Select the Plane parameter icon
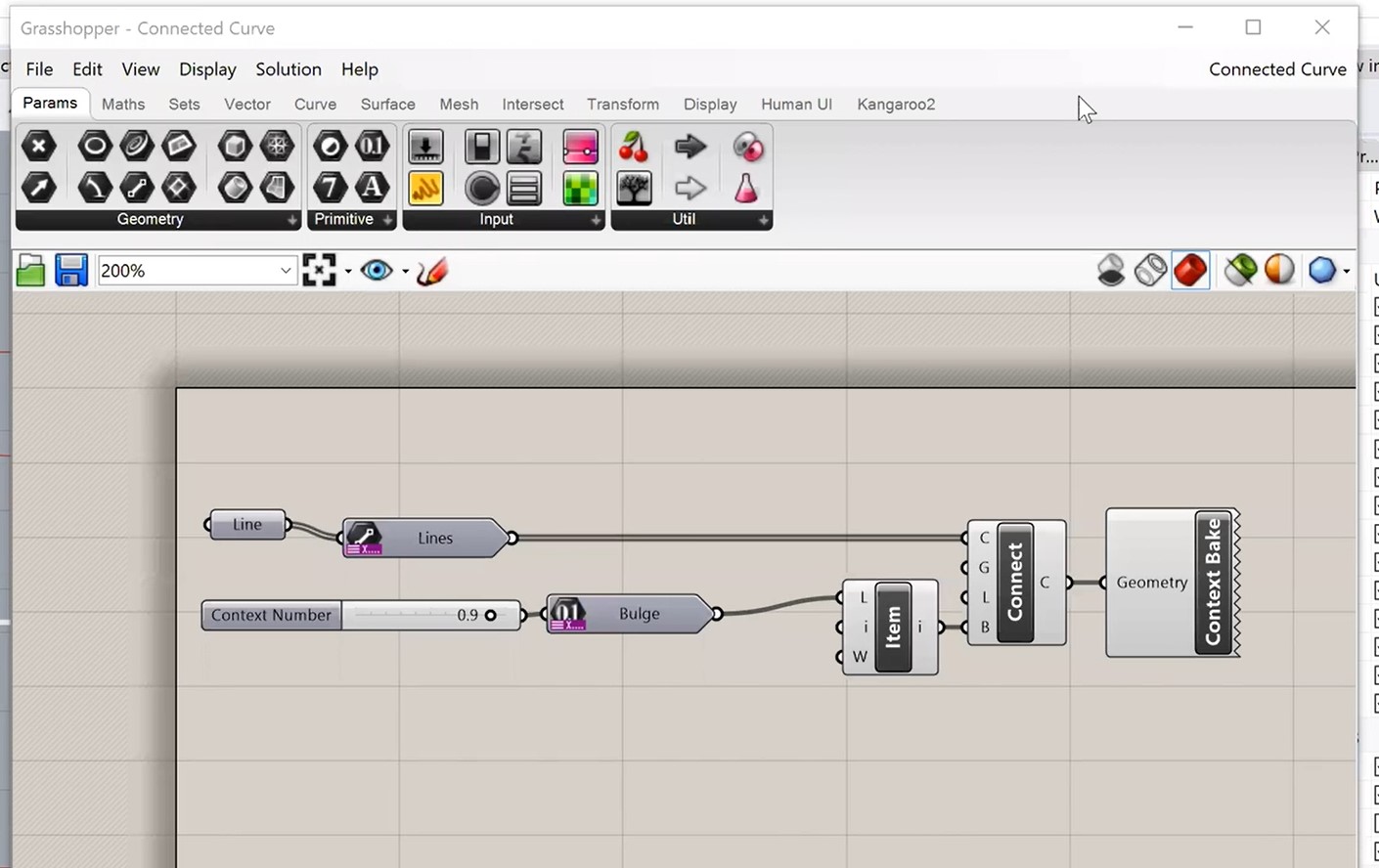 tap(179, 147)
